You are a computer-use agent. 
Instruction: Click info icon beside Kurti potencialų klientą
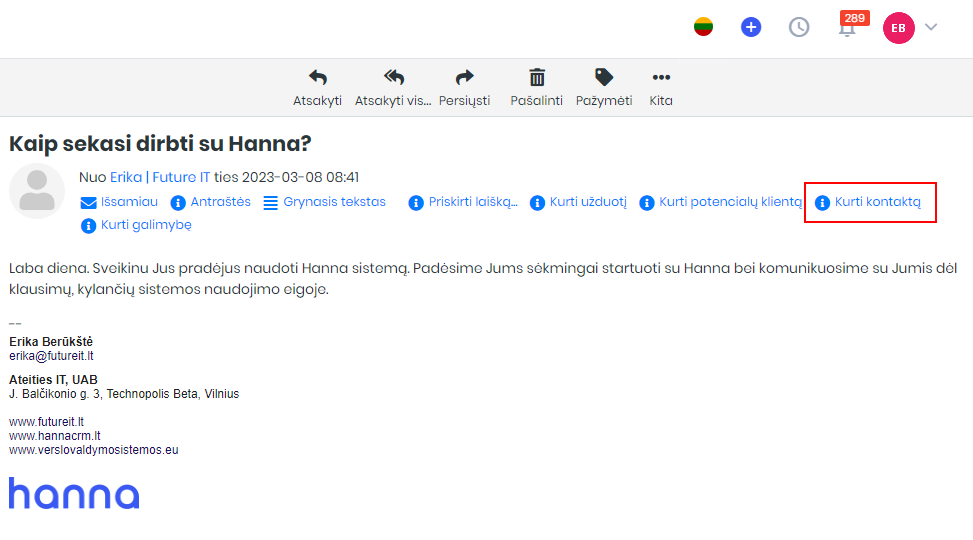pos(647,203)
